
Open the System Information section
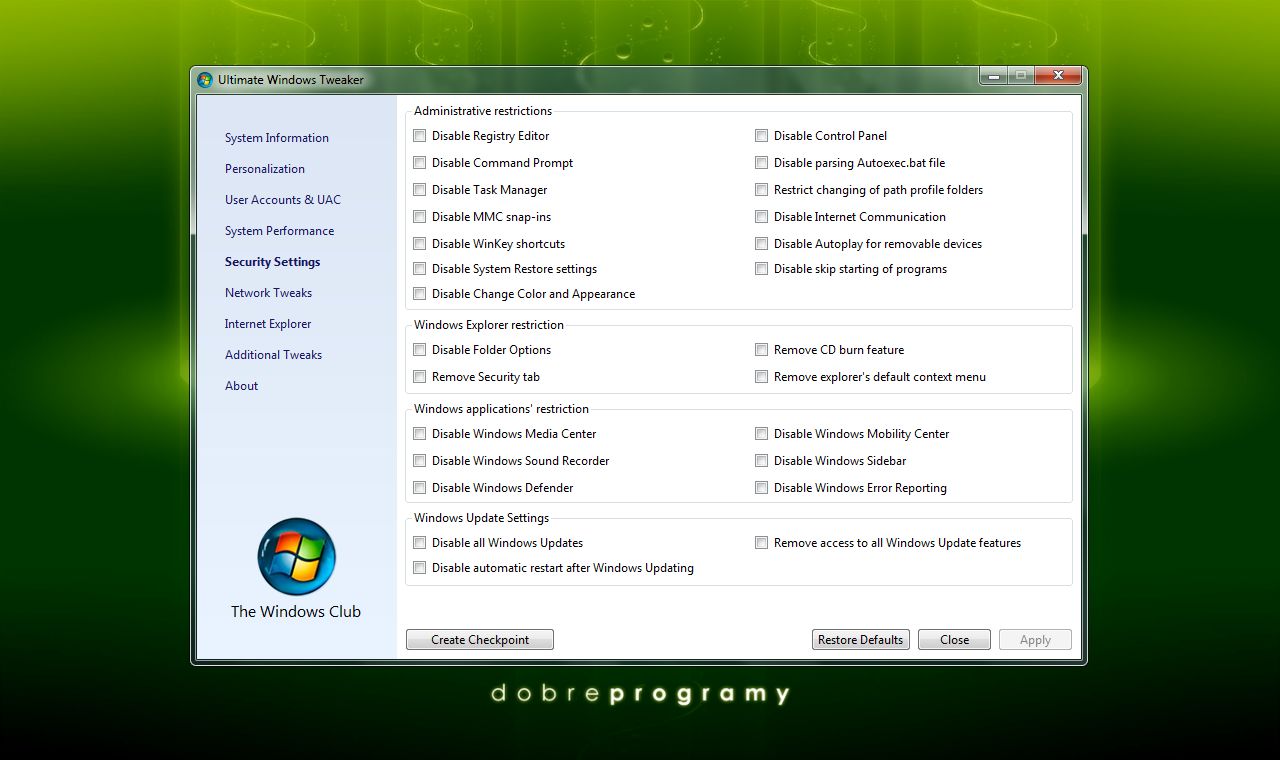point(277,138)
